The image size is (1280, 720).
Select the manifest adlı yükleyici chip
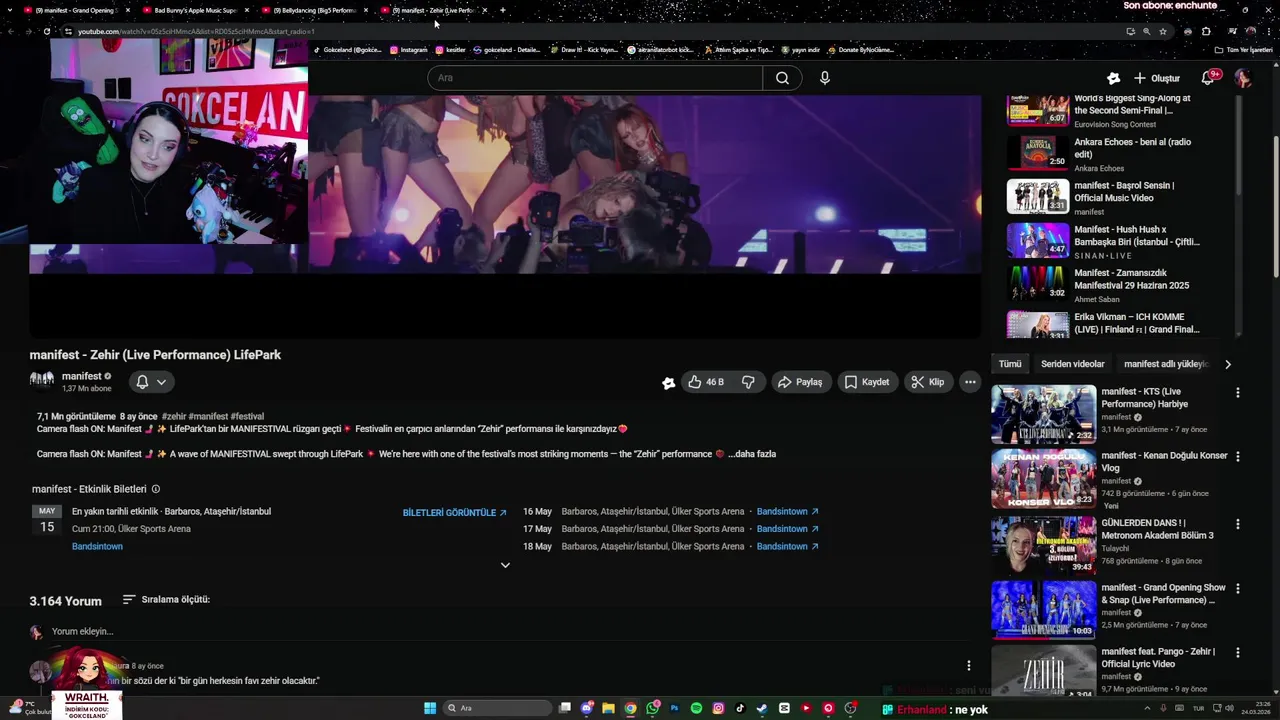(1166, 364)
